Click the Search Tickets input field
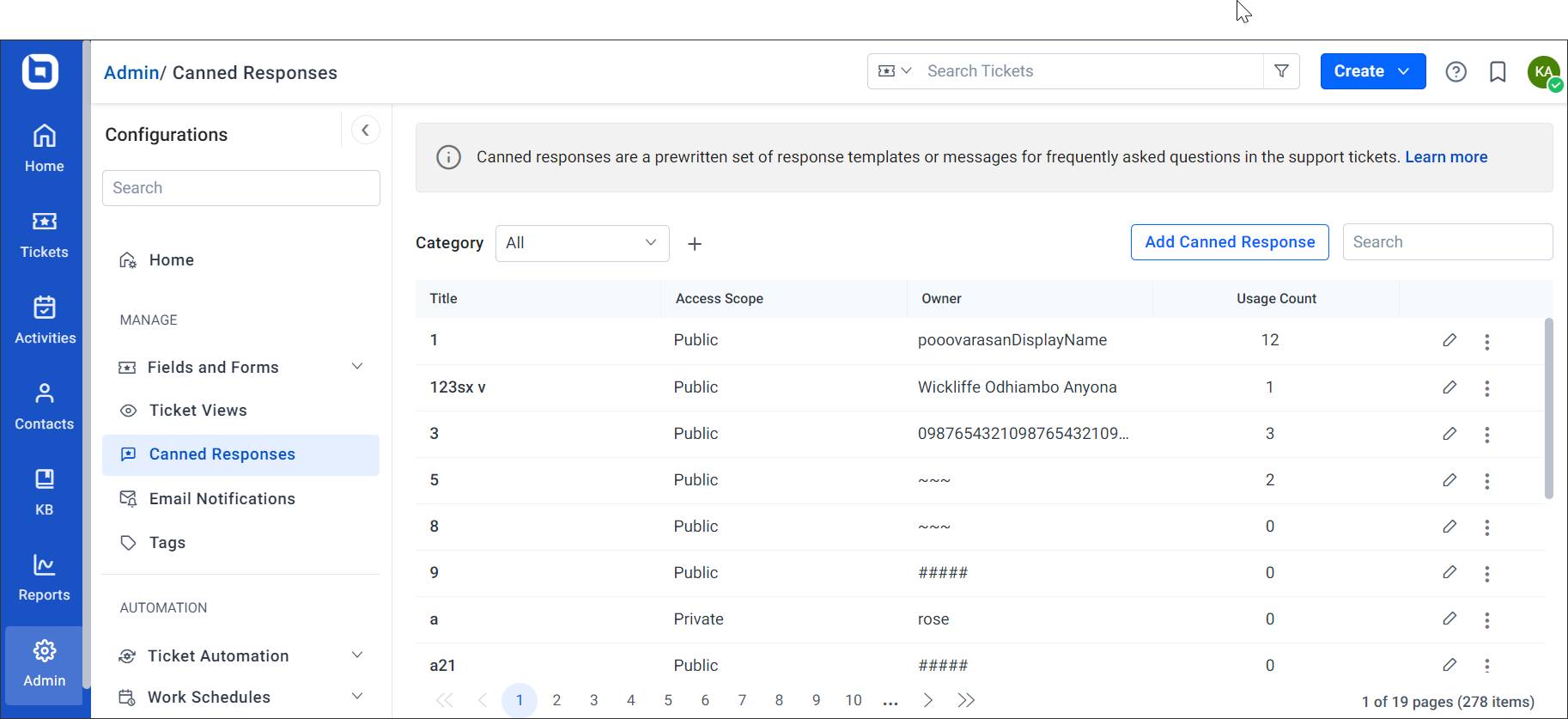Viewport: 1568px width, 719px height. 1091,71
